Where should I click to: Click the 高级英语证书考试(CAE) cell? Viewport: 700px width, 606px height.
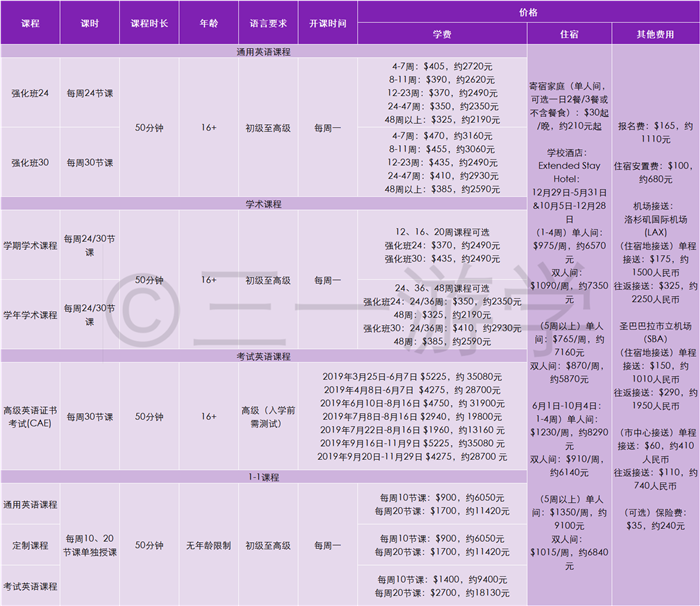coord(30,416)
